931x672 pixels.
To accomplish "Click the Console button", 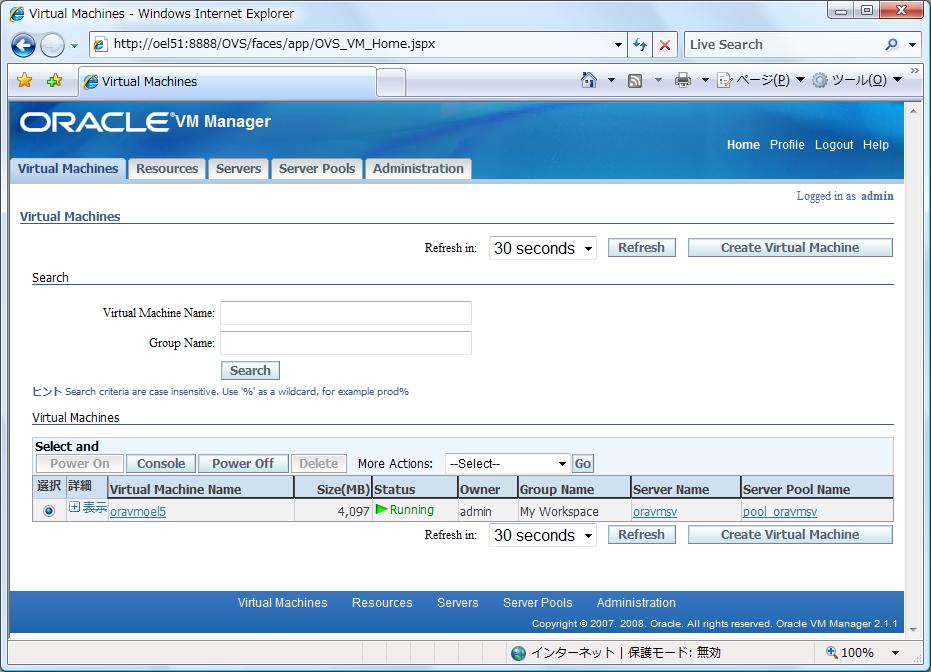I will click(161, 464).
